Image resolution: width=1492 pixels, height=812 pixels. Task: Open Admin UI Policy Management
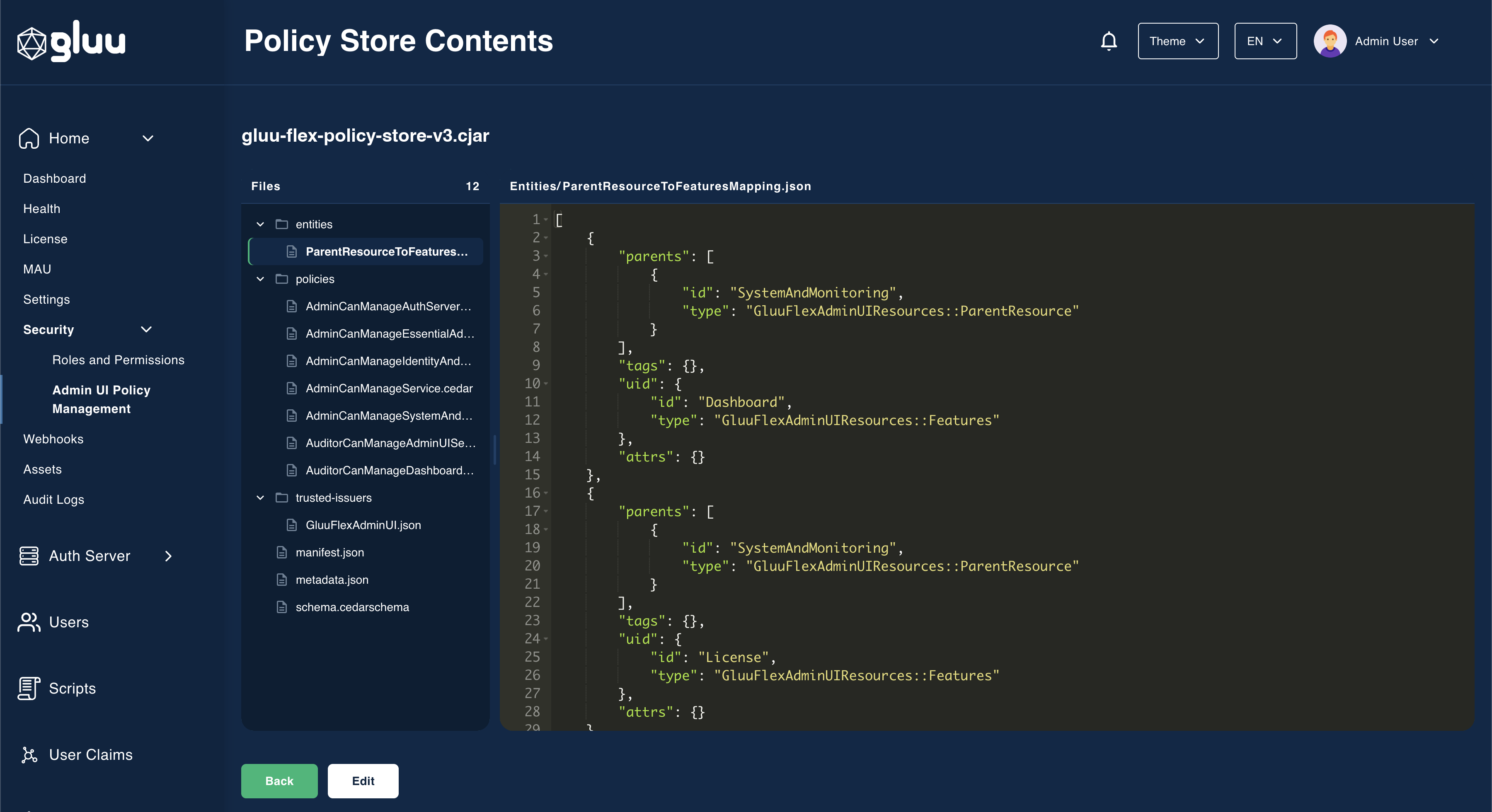(x=102, y=400)
